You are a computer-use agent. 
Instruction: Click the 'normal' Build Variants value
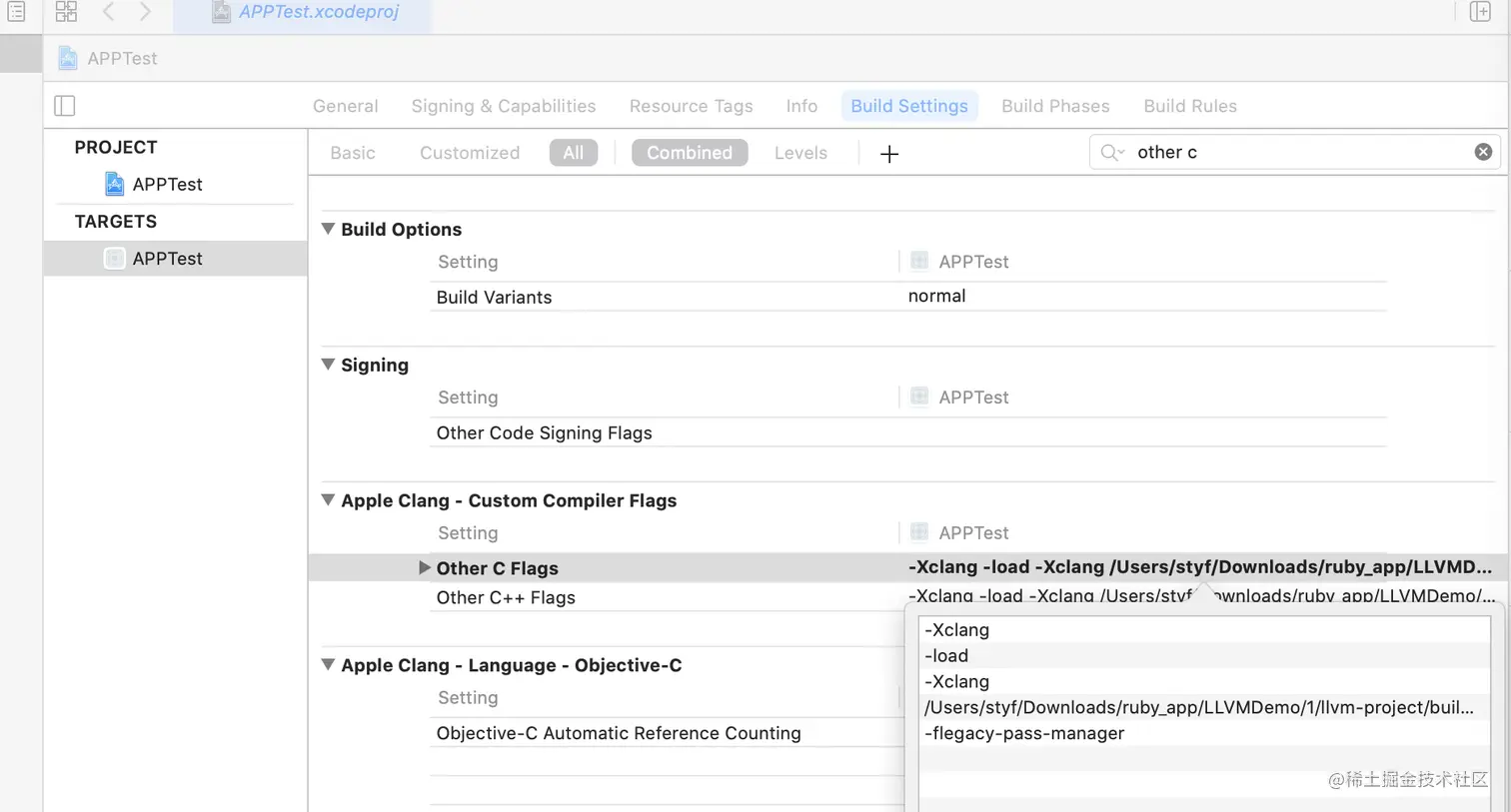tap(936, 296)
